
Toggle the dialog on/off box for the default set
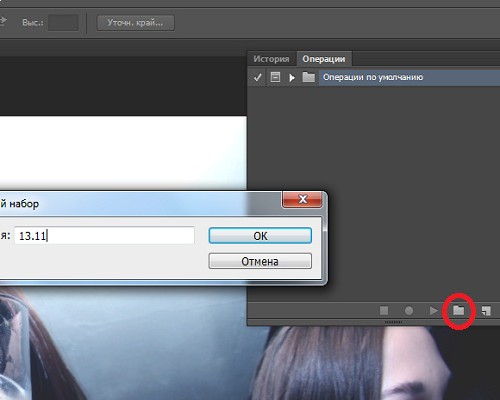click(x=275, y=77)
